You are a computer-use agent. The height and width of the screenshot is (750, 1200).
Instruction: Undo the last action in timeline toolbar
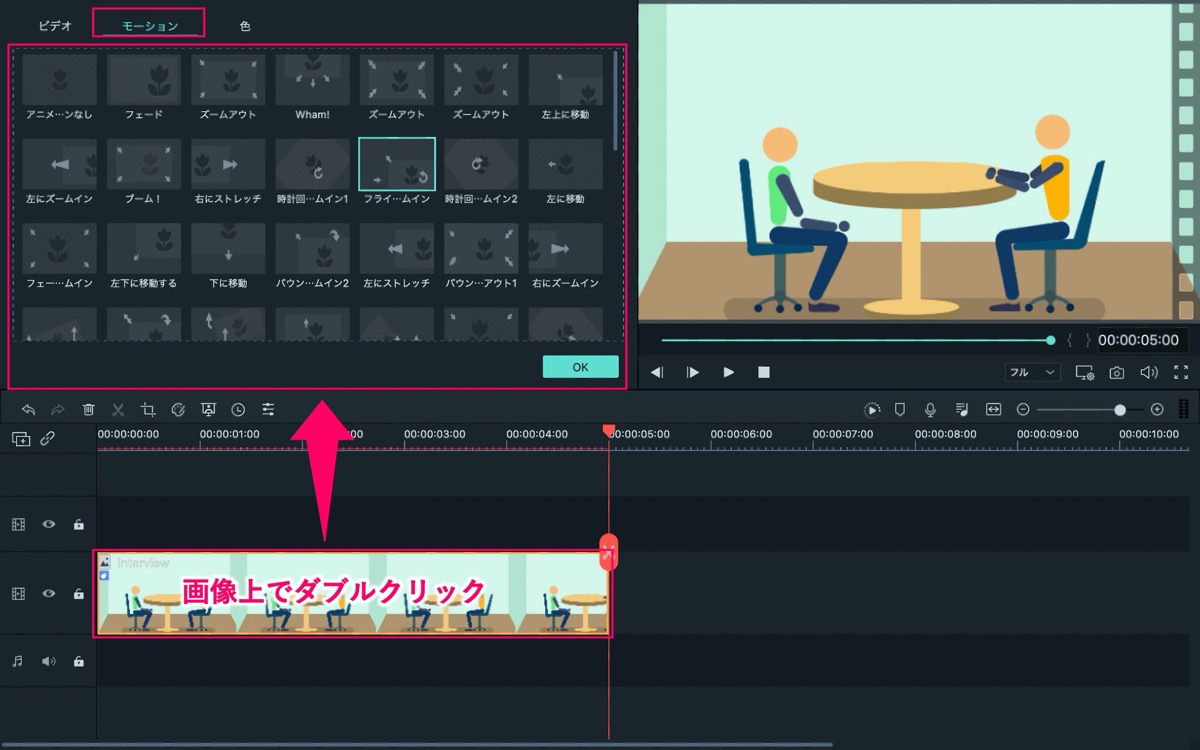coord(28,410)
